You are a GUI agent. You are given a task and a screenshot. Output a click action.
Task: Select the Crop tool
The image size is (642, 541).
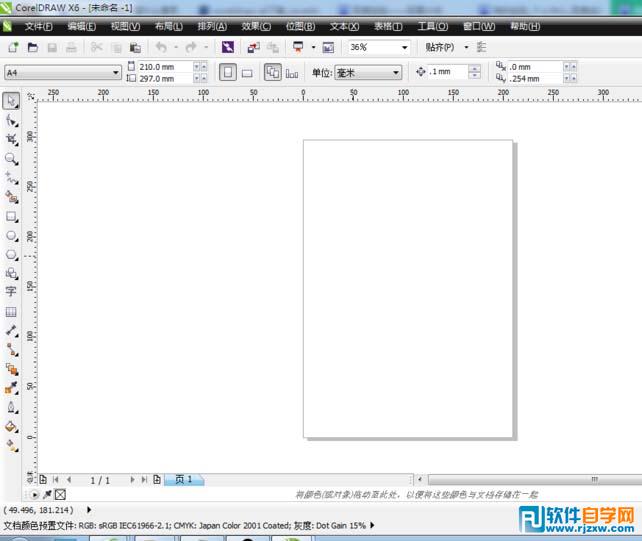pos(11,139)
